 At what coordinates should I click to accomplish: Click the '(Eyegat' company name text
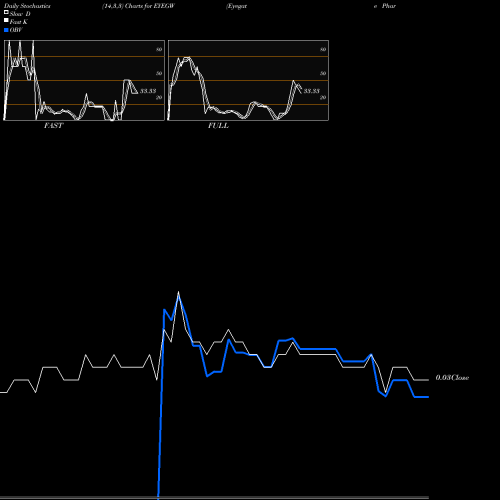tap(237, 6)
